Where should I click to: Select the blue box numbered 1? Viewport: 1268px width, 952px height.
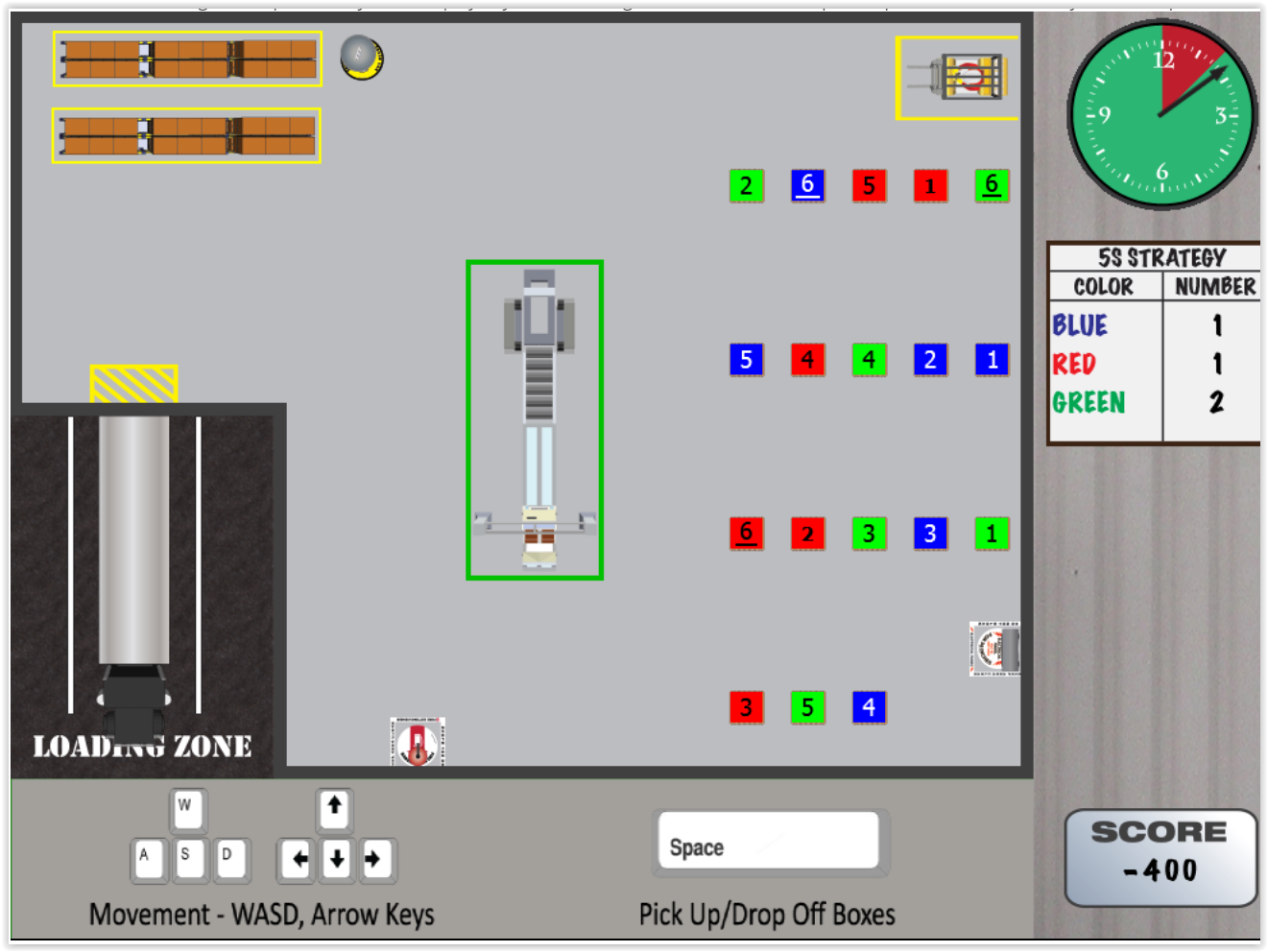(x=992, y=360)
